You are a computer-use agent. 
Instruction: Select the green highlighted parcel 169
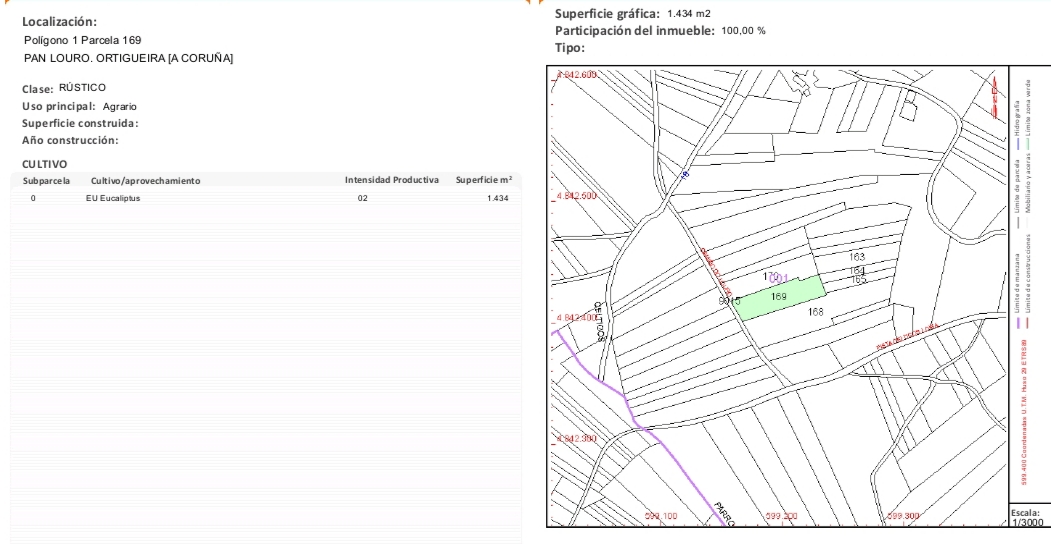[780, 298]
